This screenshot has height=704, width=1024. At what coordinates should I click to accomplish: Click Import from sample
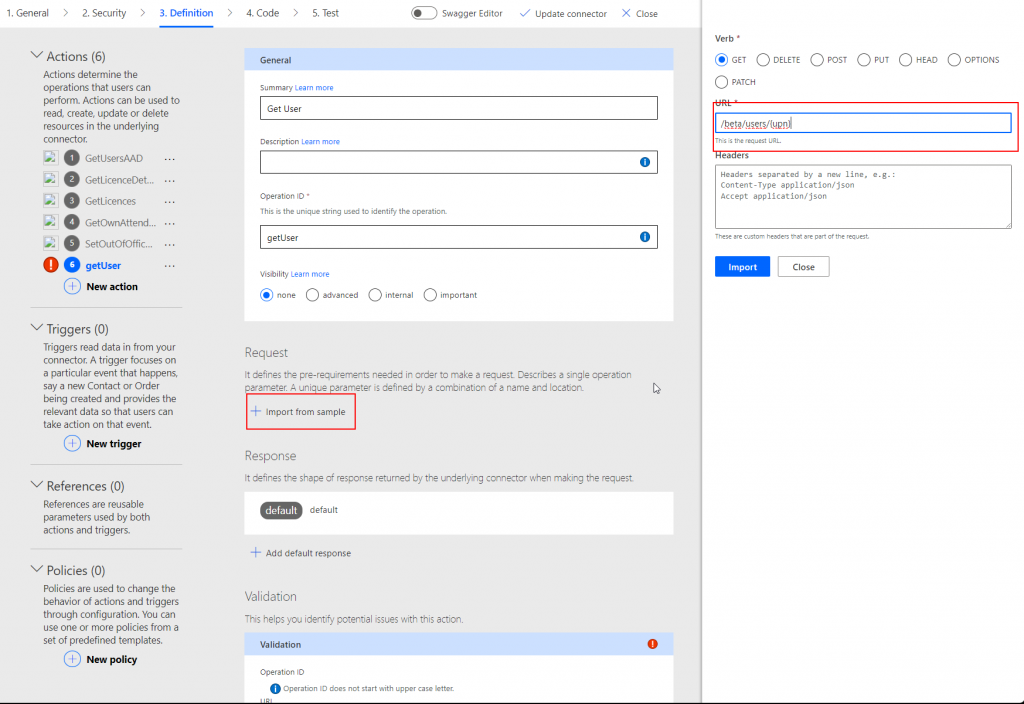coord(298,411)
